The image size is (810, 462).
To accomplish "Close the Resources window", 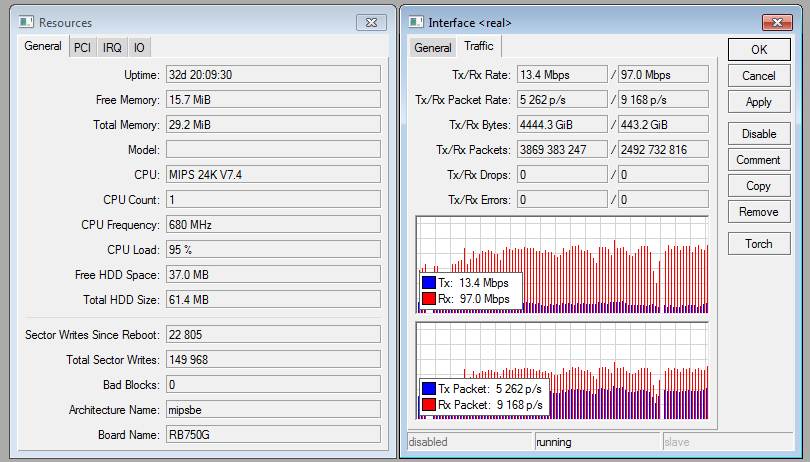I will point(371,22).
